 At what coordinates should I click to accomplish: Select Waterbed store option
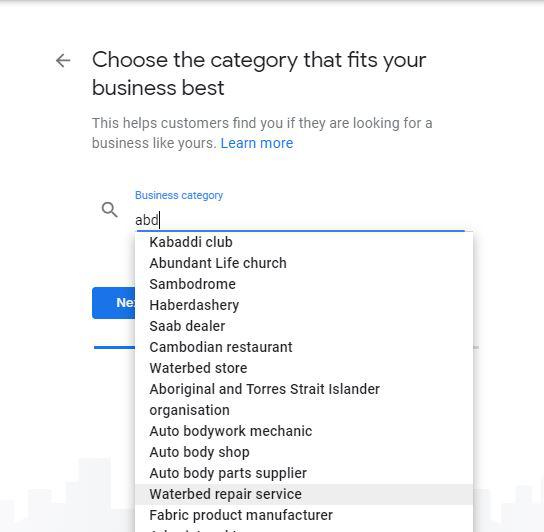coord(304,368)
